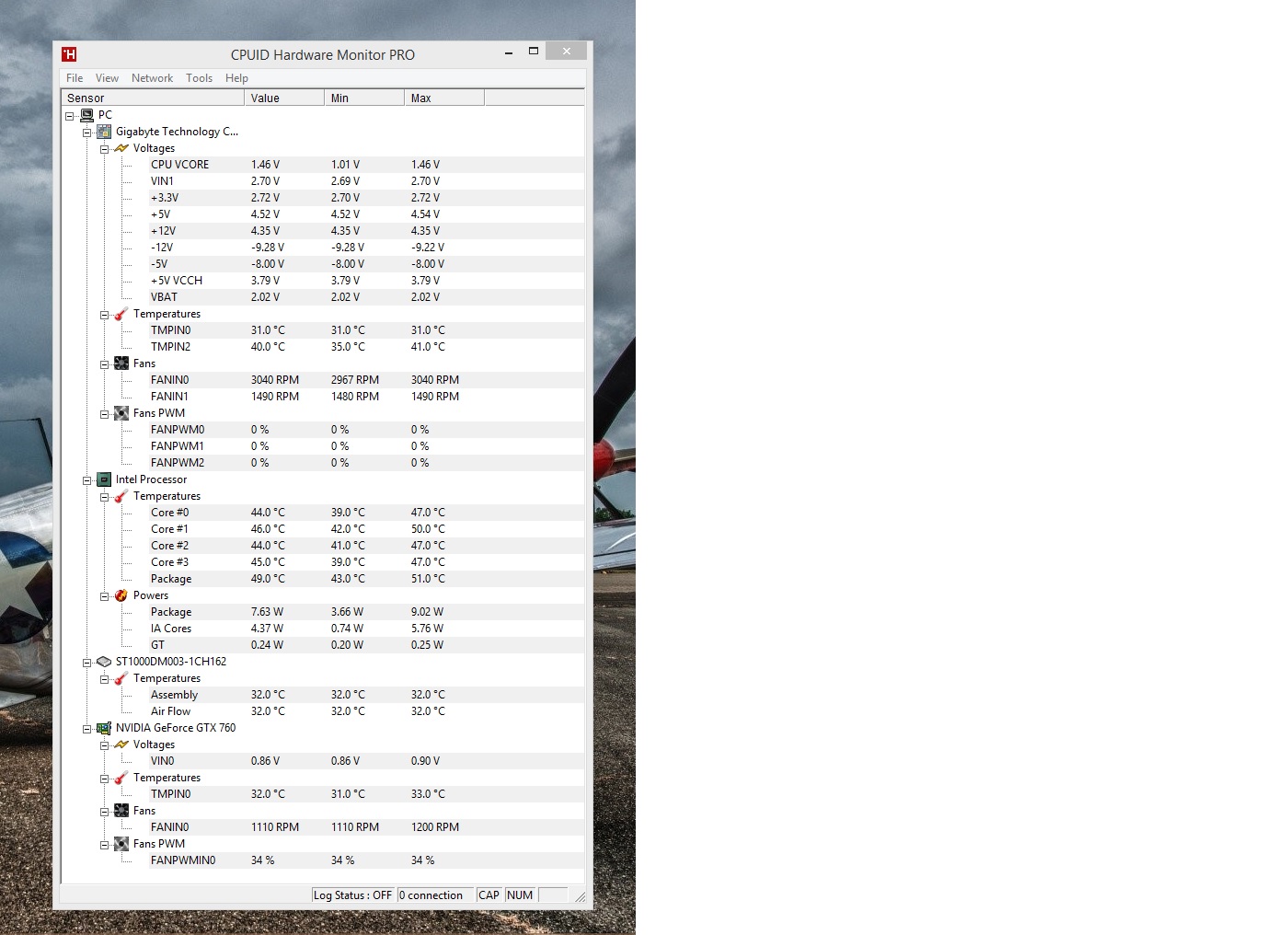Select the GT power row
Viewport: 1288px width, 935px height.
point(366,645)
